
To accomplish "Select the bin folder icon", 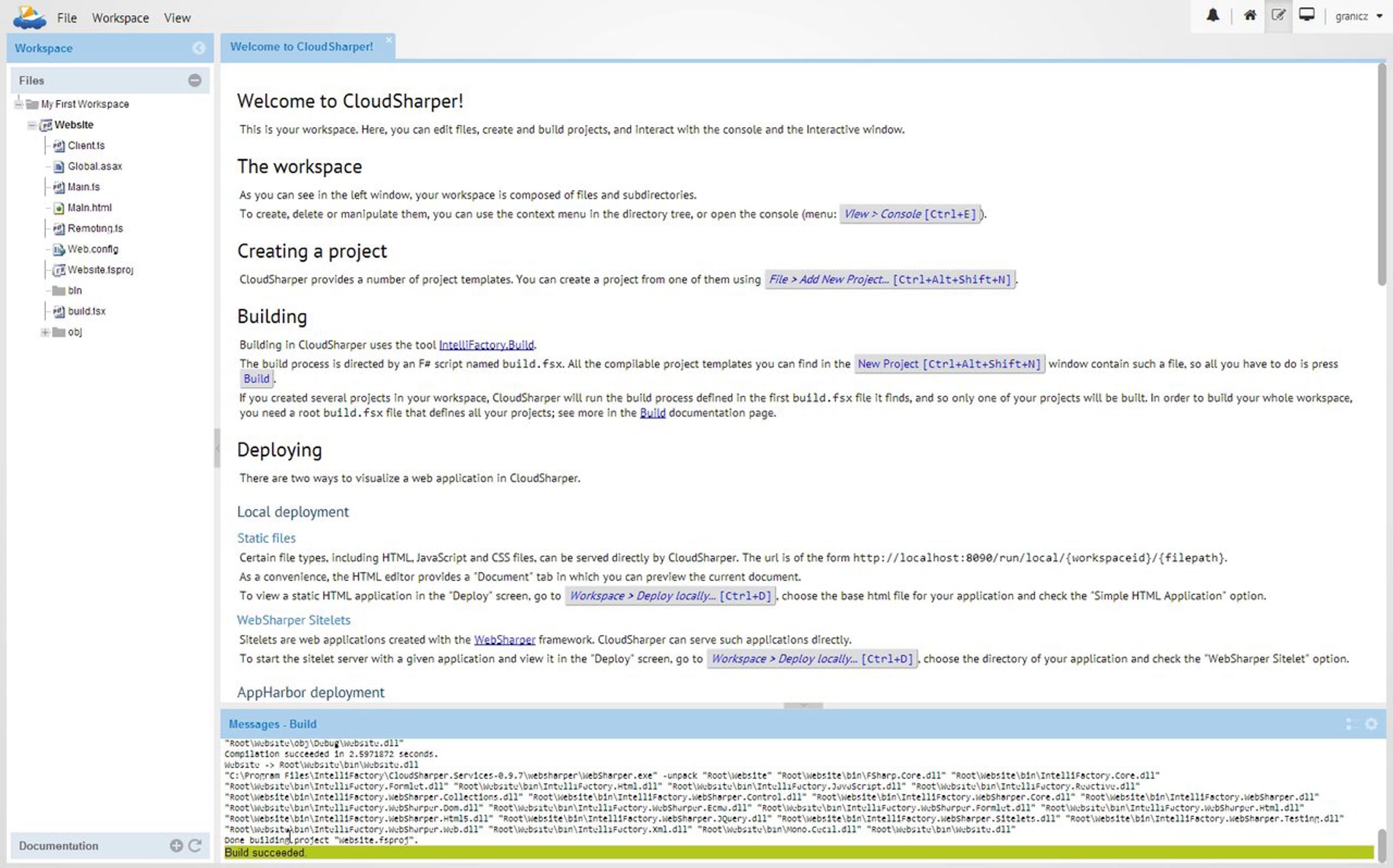I will [x=59, y=291].
